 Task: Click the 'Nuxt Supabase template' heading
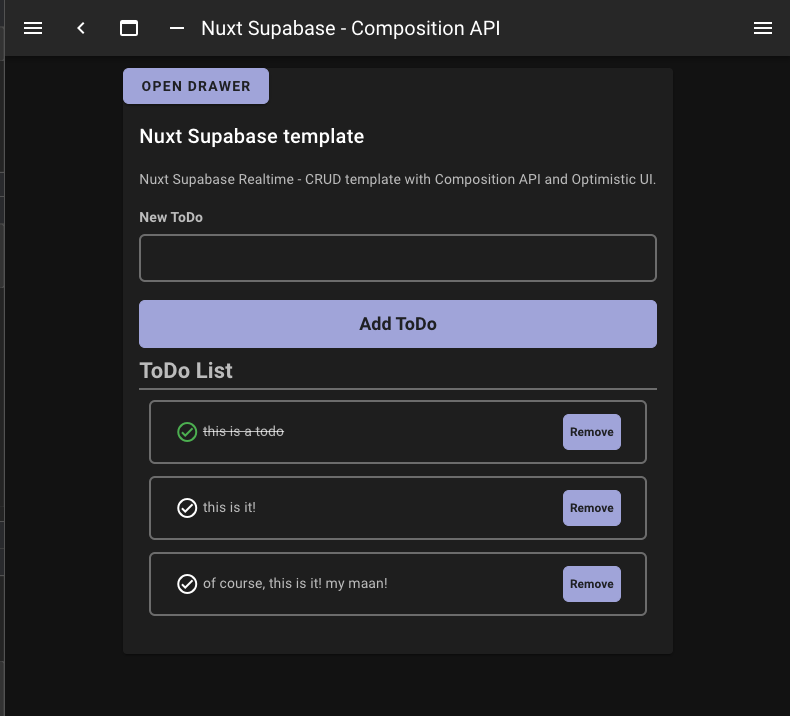click(x=252, y=137)
